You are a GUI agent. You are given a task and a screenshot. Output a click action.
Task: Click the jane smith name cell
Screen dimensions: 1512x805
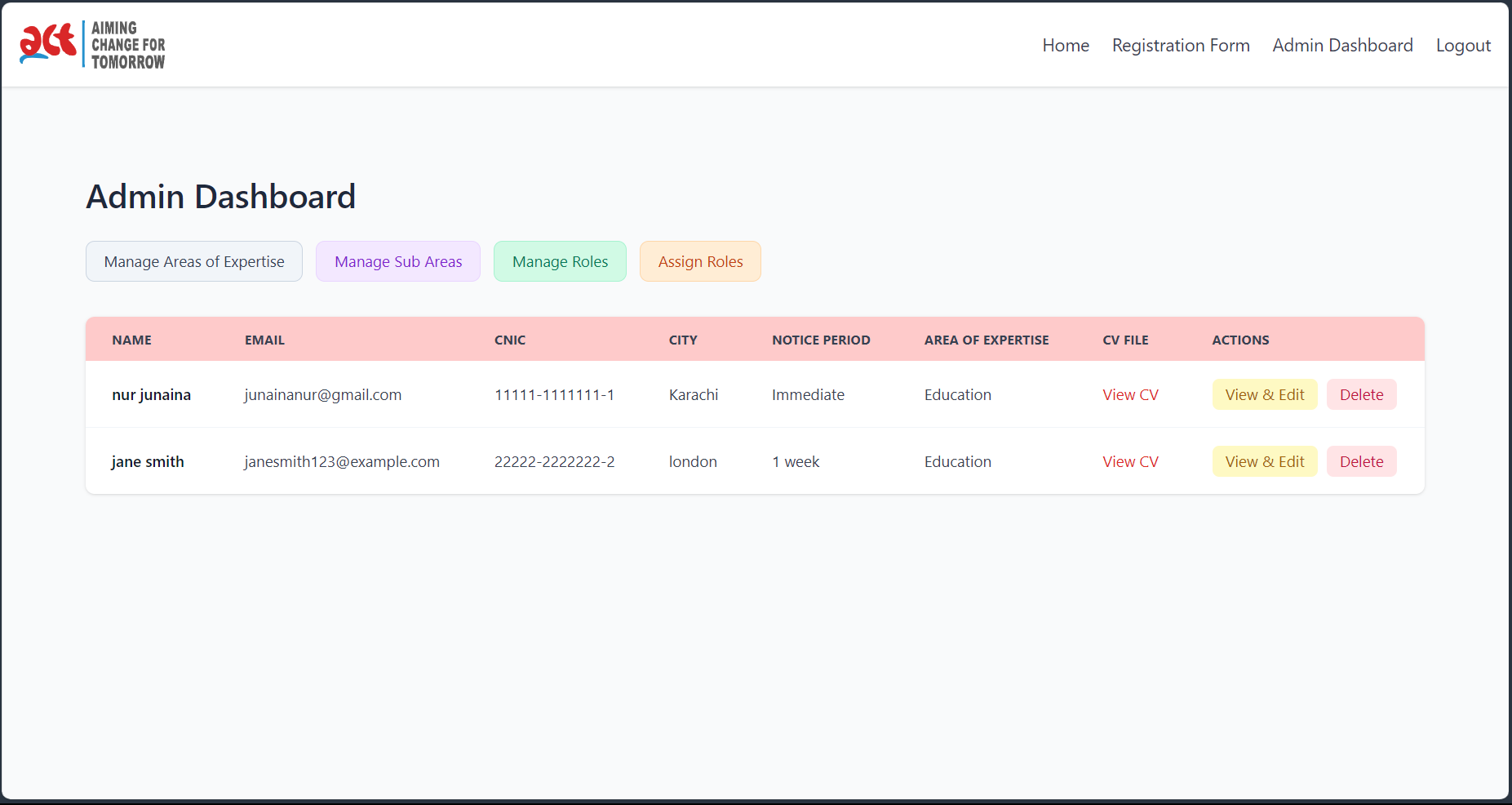148,462
